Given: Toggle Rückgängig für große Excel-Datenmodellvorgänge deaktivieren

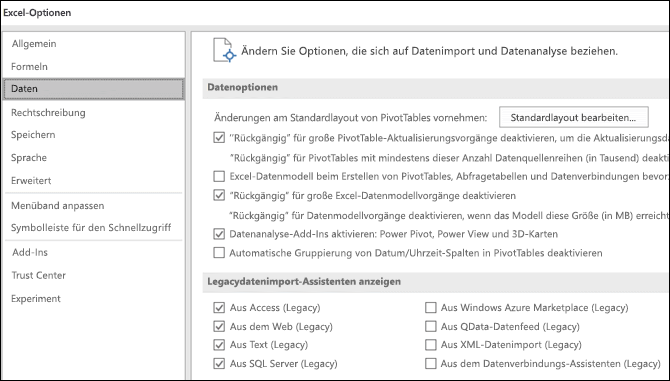Looking at the screenshot, I should [x=219, y=196].
